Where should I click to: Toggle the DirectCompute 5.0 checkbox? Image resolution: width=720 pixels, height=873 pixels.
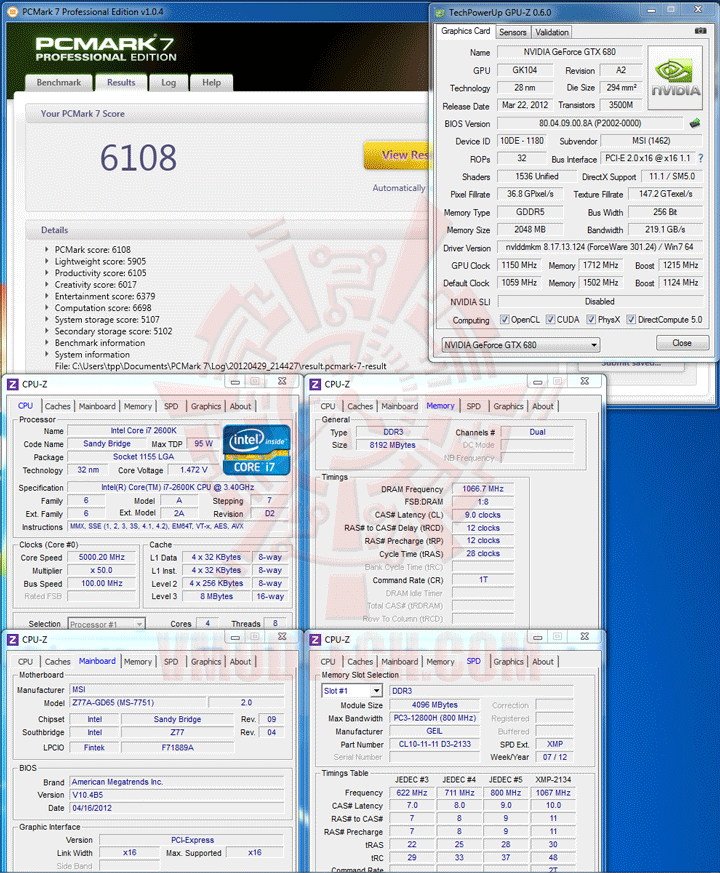631,320
